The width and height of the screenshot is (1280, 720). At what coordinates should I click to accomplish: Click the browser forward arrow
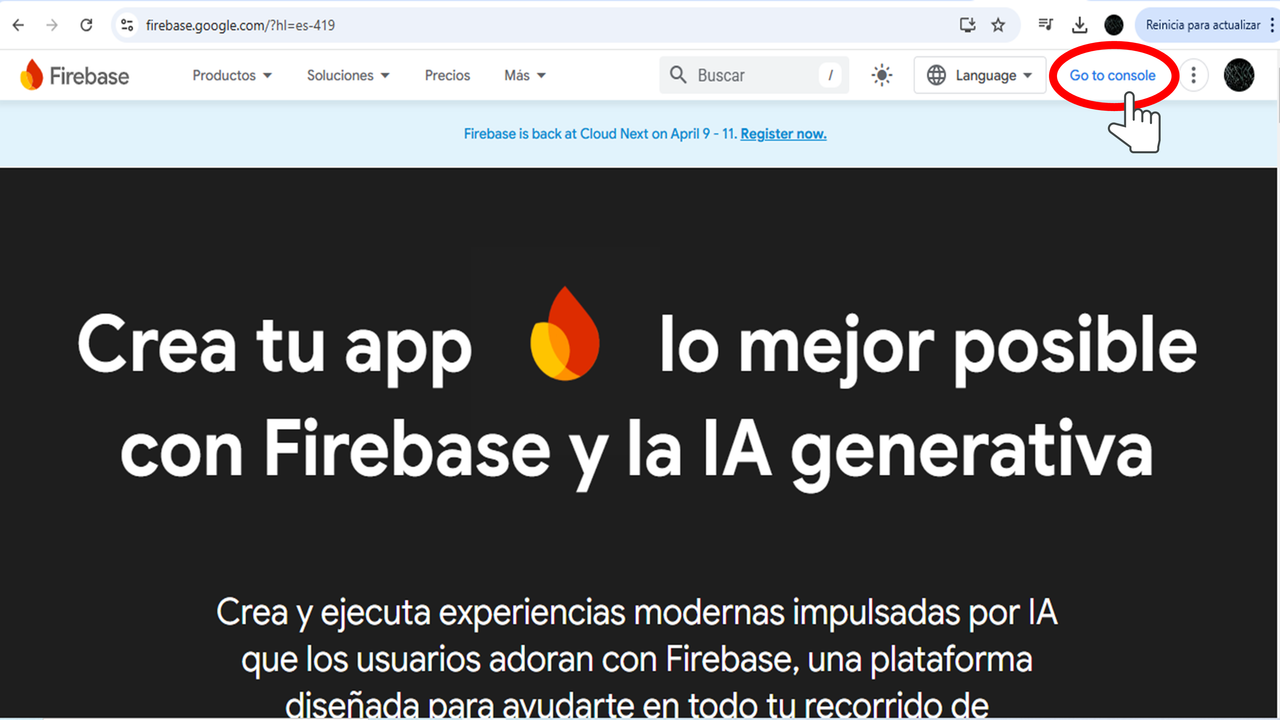[x=52, y=25]
